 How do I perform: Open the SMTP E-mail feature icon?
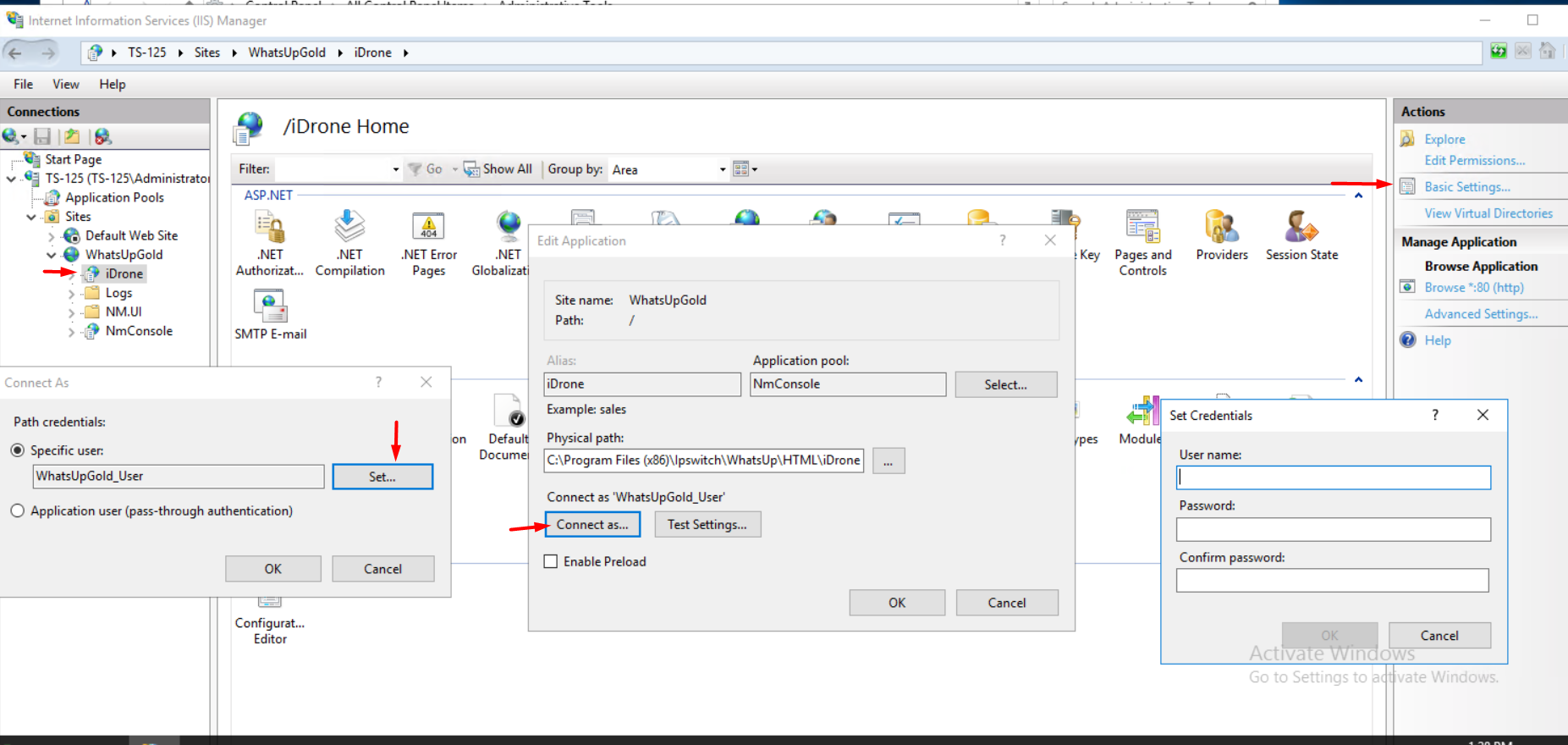pos(271,315)
